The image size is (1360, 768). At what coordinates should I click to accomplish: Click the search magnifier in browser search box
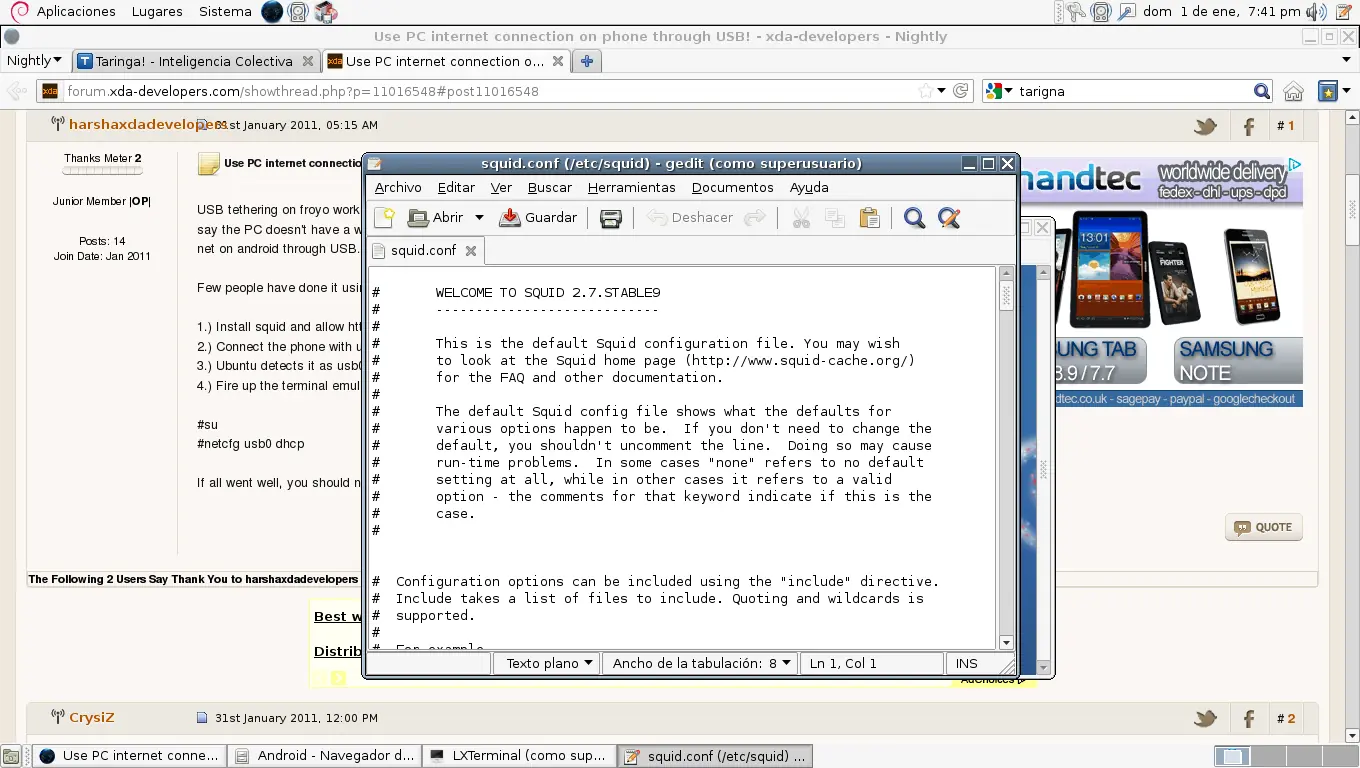1262,91
